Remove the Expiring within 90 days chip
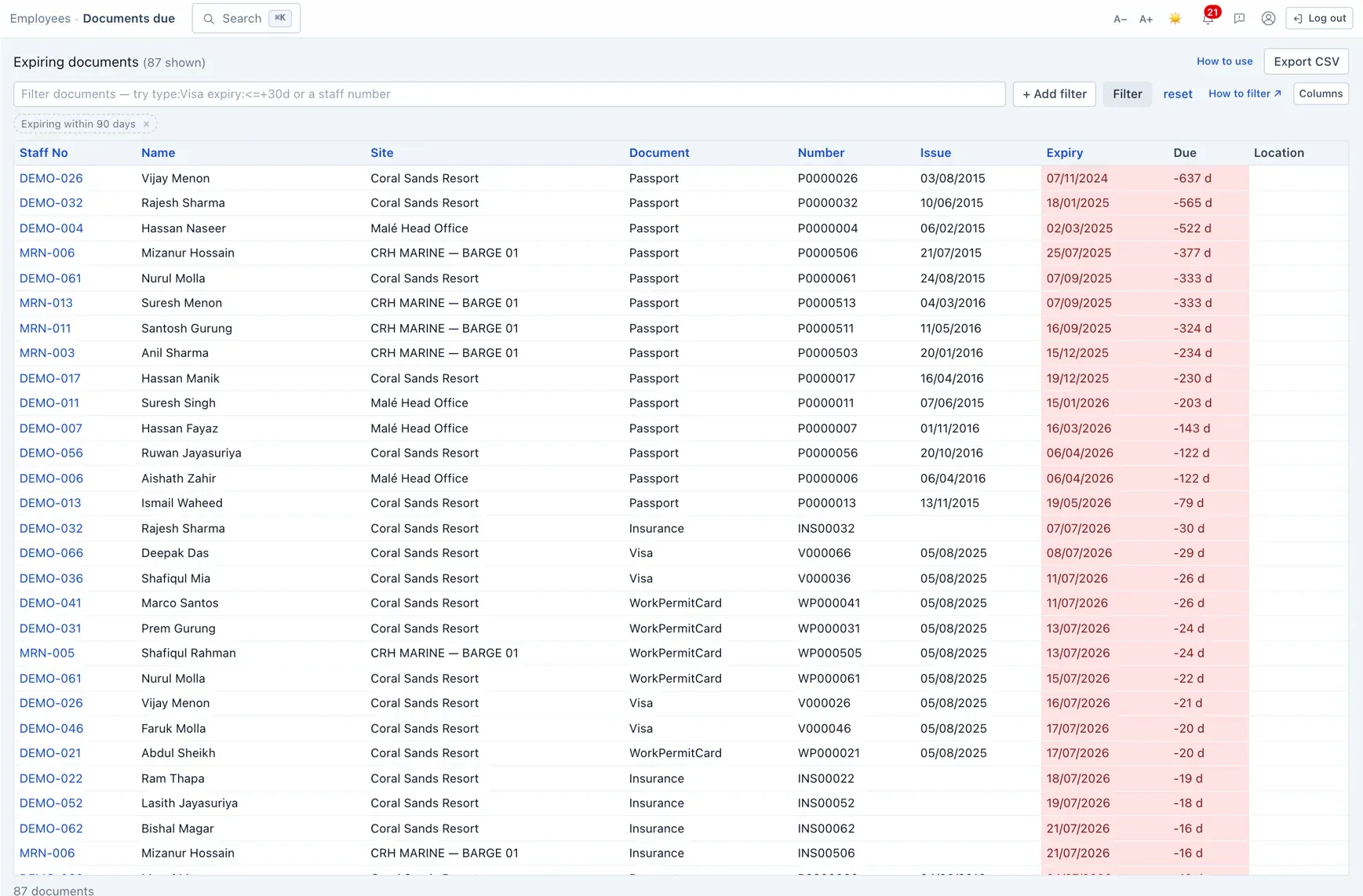The width and height of the screenshot is (1363, 896). (x=146, y=124)
